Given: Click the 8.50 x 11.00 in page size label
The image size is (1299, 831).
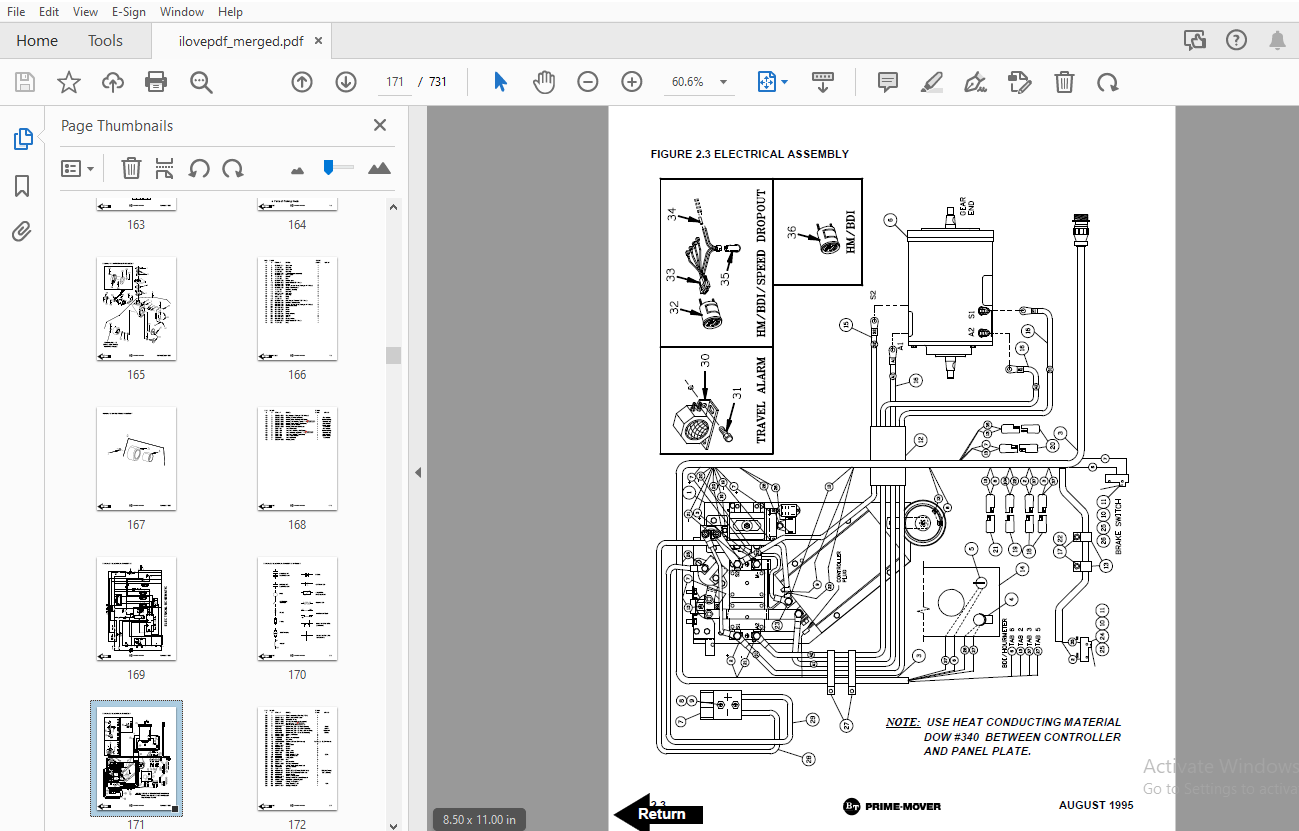Looking at the screenshot, I should point(480,820).
